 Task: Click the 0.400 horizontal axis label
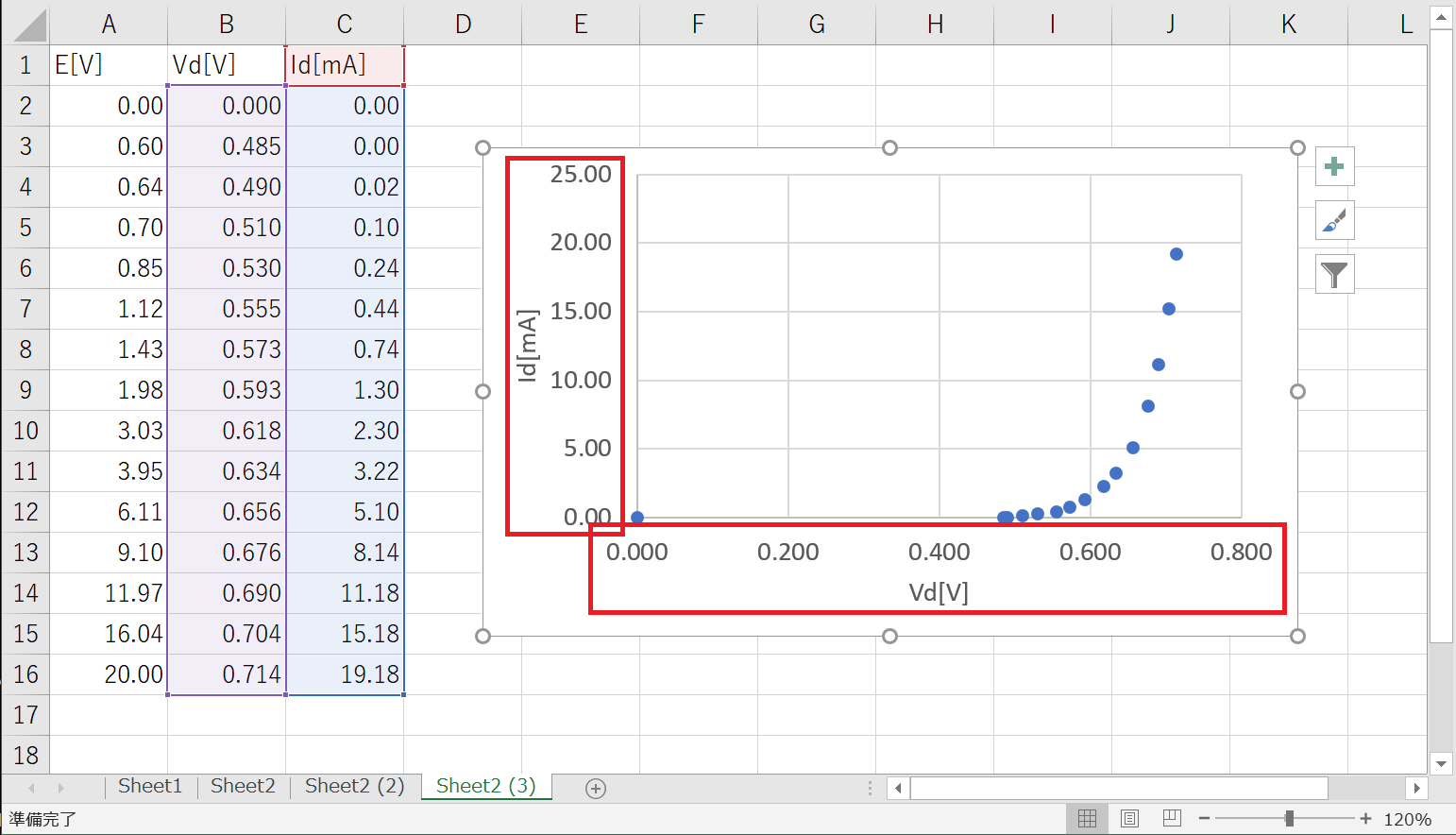[939, 552]
